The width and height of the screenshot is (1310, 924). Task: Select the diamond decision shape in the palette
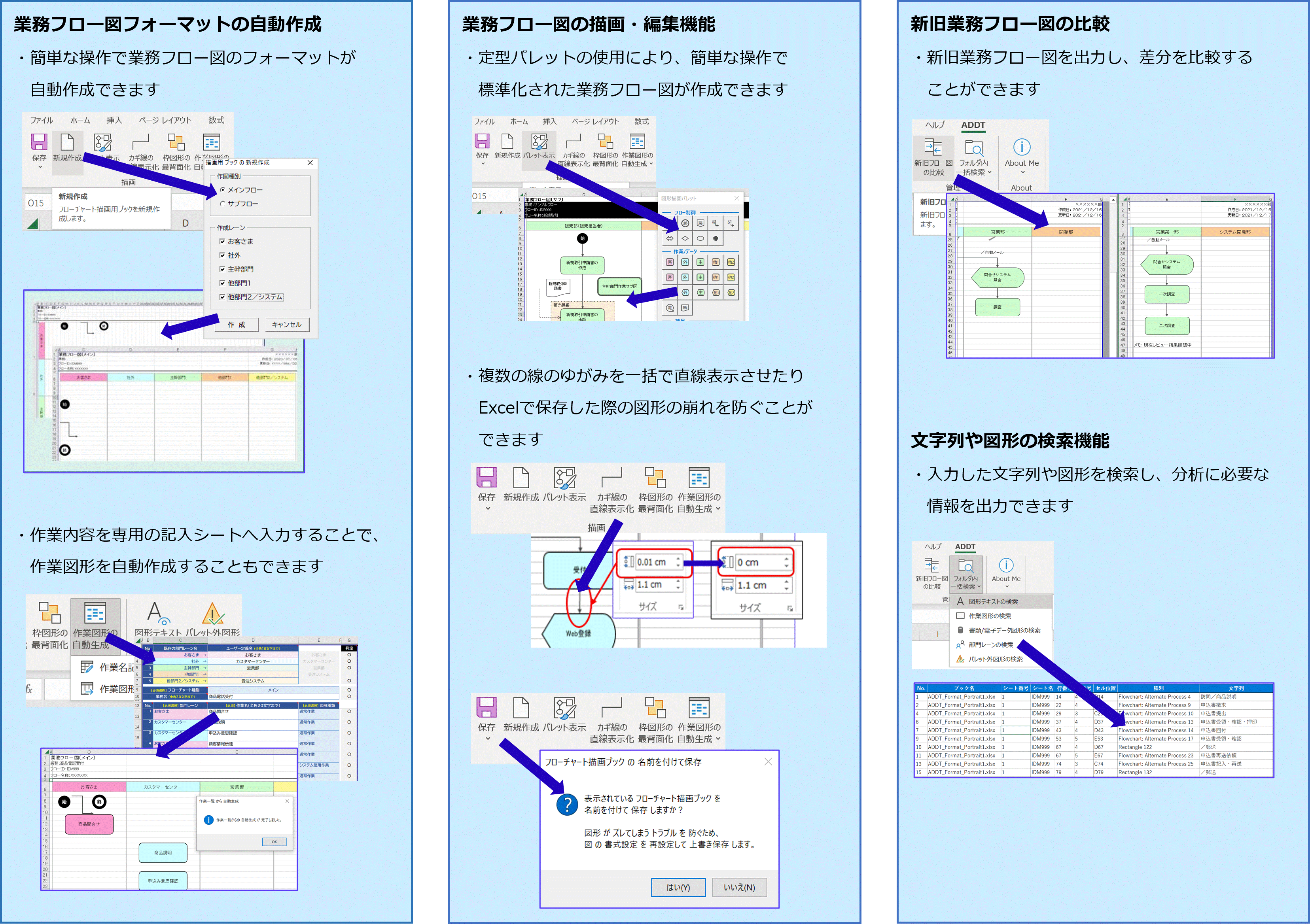click(x=685, y=238)
